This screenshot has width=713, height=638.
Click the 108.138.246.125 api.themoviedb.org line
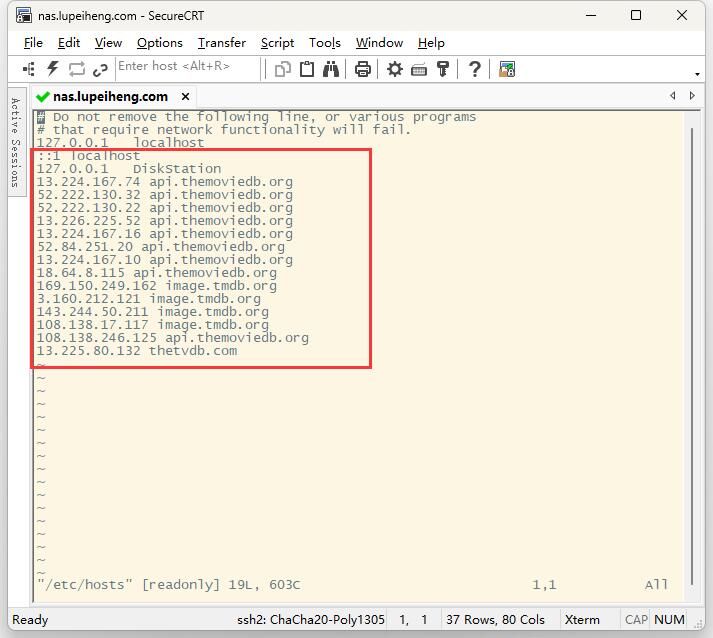(x=173, y=338)
